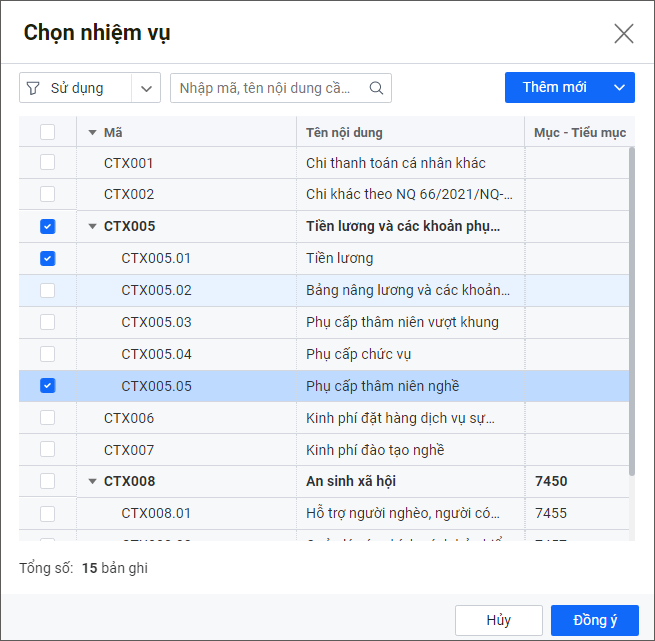This screenshot has height=641, width=655.
Task: Click the Tên nội dung column header
Action: click(409, 132)
